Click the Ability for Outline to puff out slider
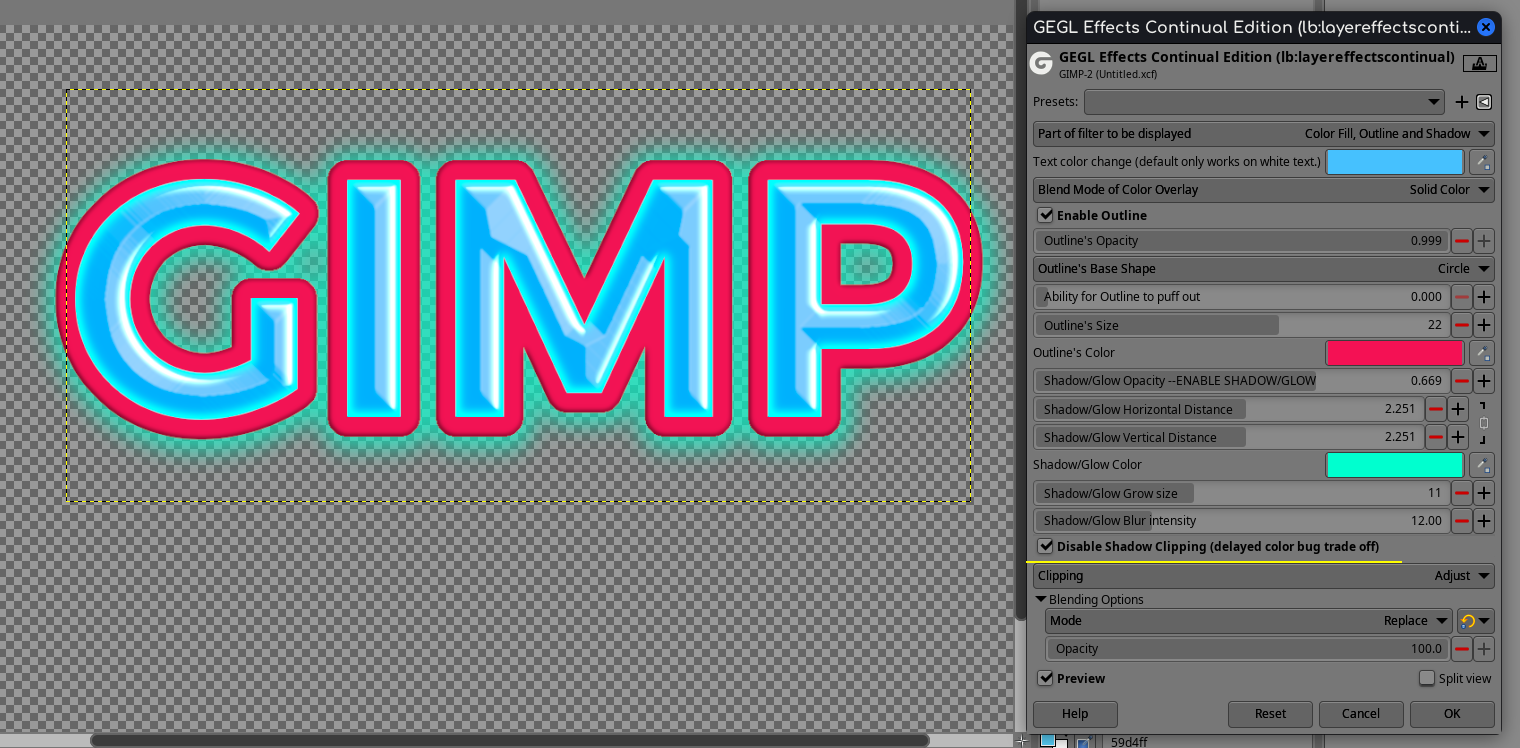The height and width of the screenshot is (748, 1520). click(x=1241, y=297)
